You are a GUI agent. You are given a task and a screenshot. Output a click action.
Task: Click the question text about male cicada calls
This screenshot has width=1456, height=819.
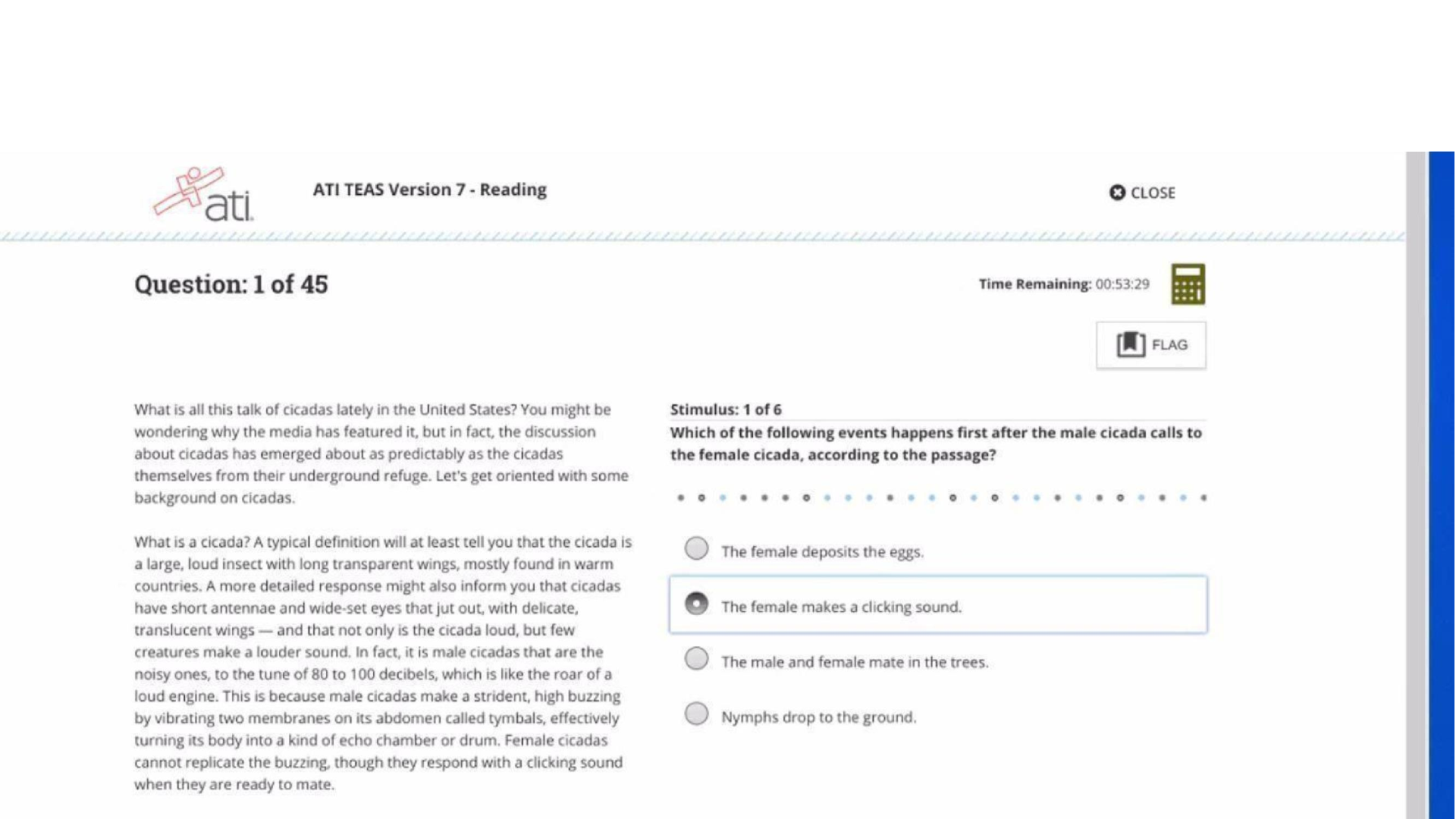pos(936,444)
